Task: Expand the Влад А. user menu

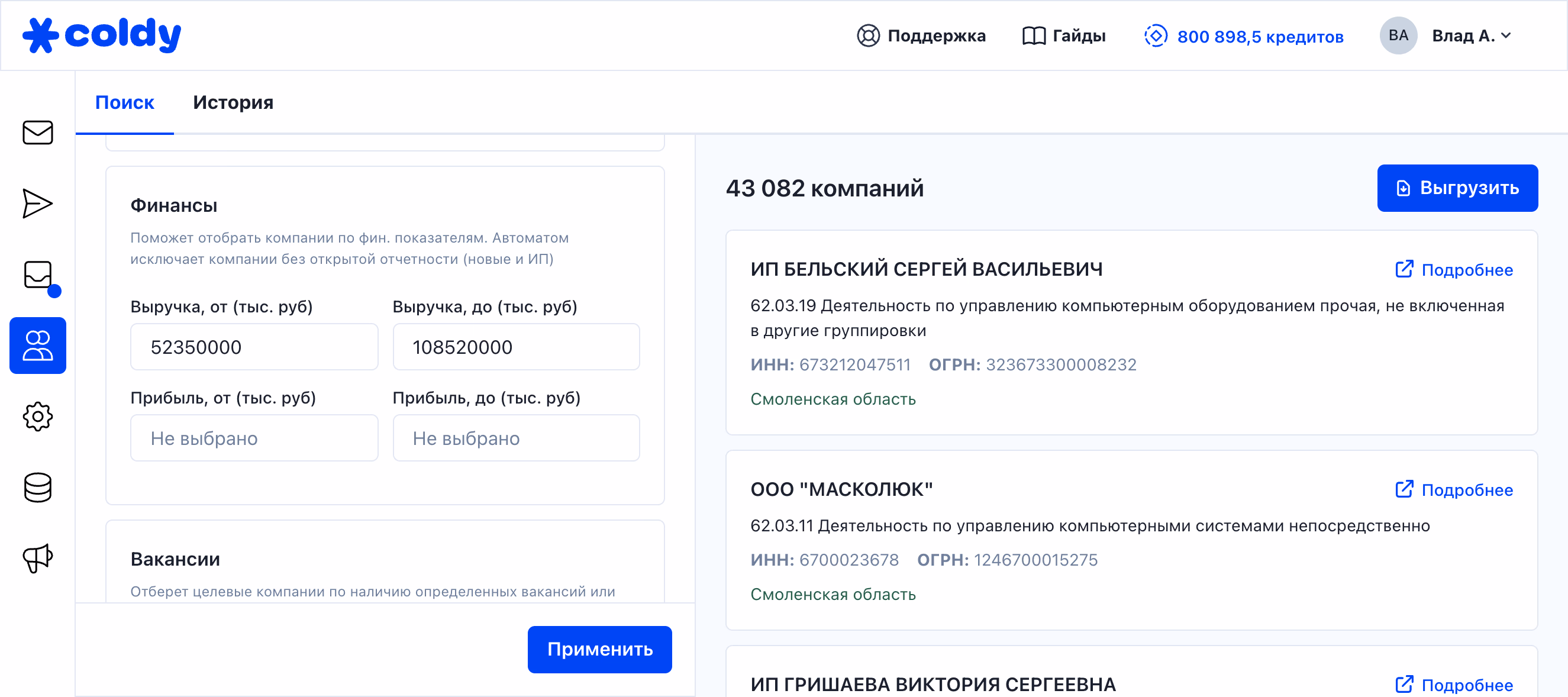Action: (1471, 36)
